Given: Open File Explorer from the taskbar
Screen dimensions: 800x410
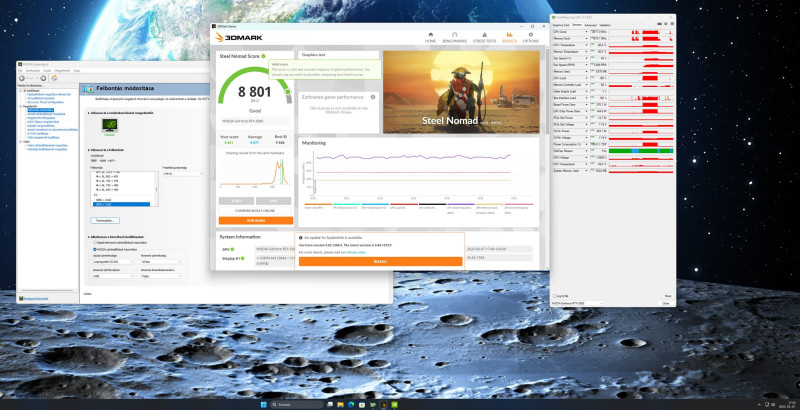Looking at the screenshot, I should [x=340, y=405].
